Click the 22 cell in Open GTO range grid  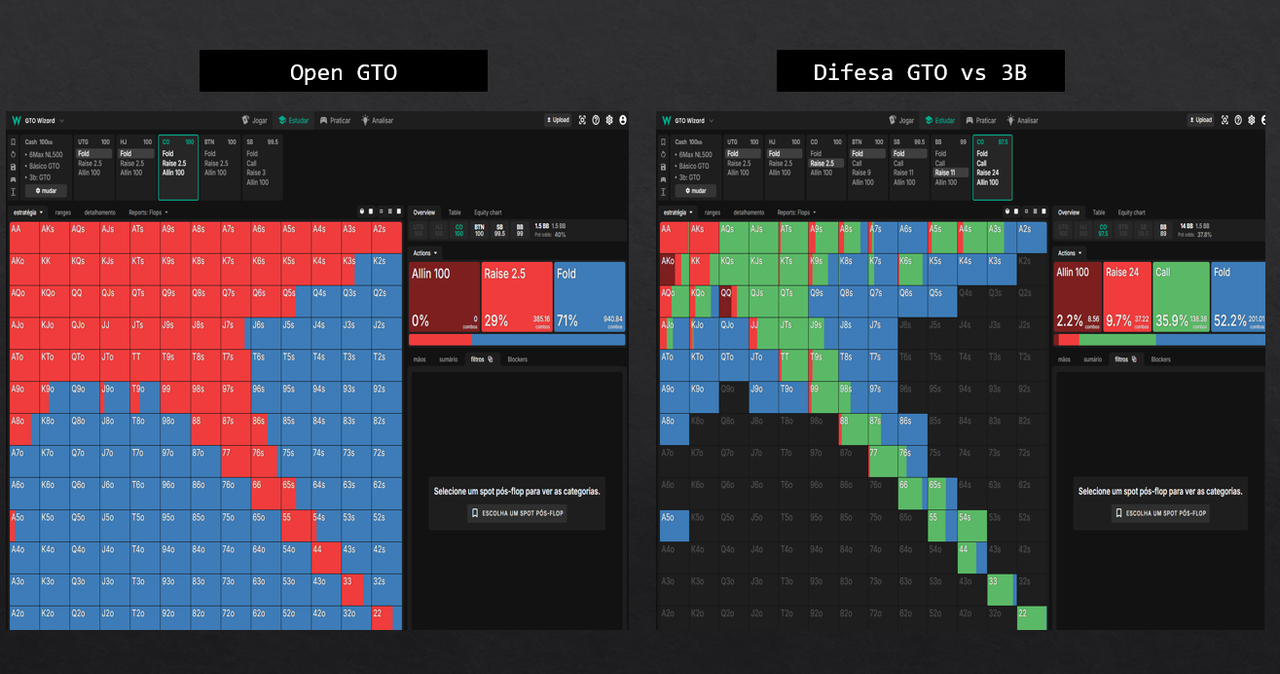tap(385, 618)
